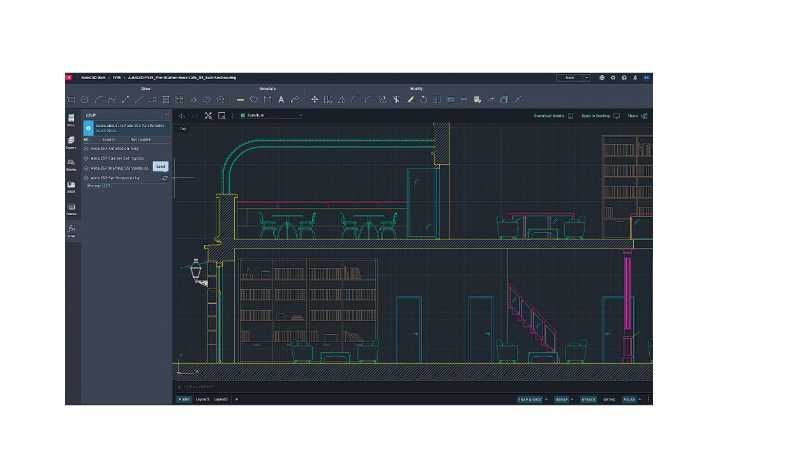Expand the OSNAP options arrow
The image size is (801, 472).
pyautogui.click(x=572, y=399)
